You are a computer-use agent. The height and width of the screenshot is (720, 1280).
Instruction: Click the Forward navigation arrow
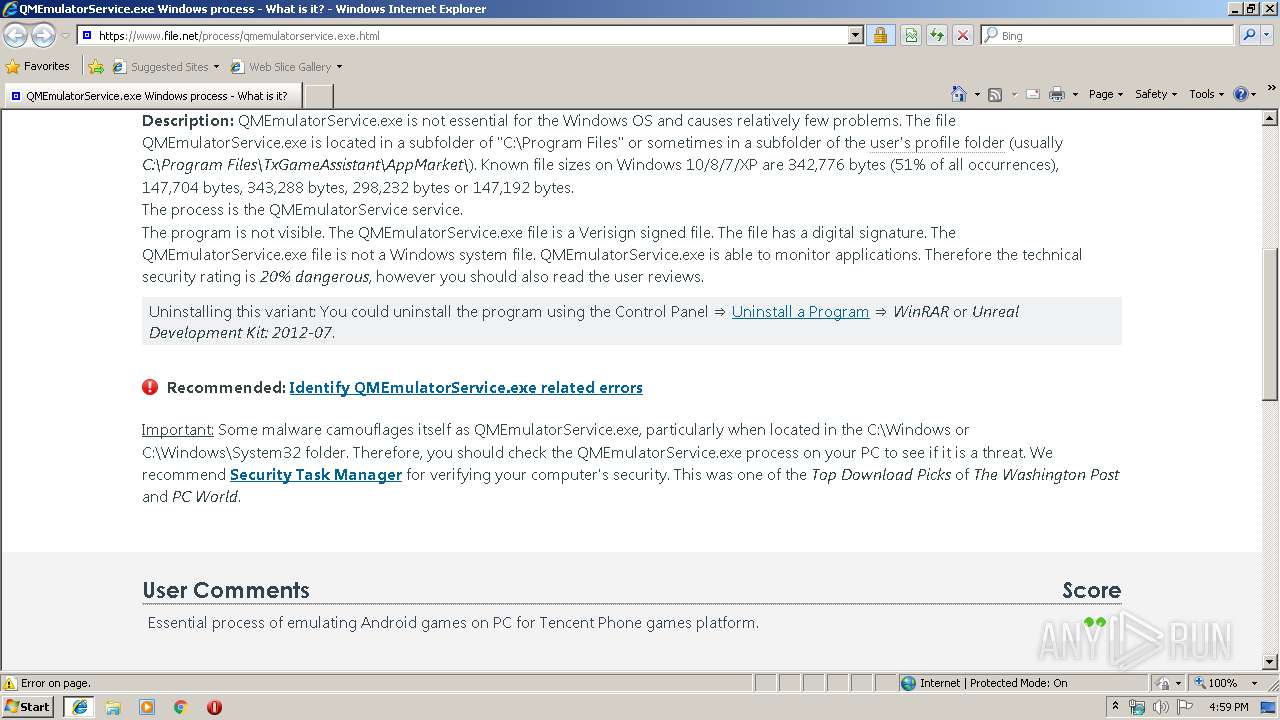tap(43, 35)
